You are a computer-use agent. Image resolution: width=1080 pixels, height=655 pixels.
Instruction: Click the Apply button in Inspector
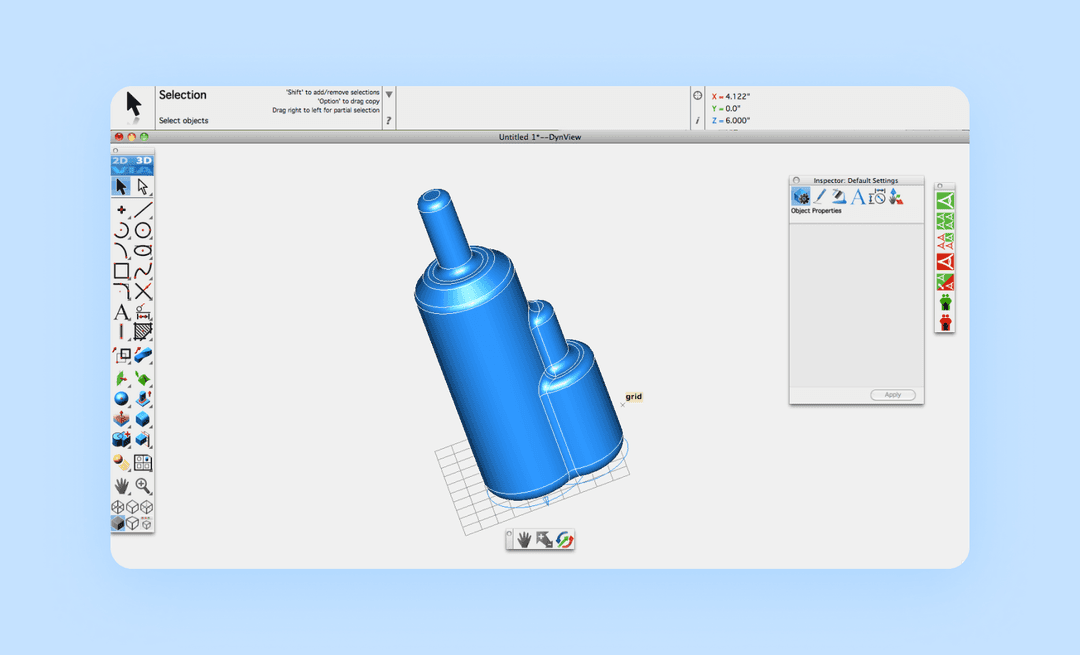893,395
